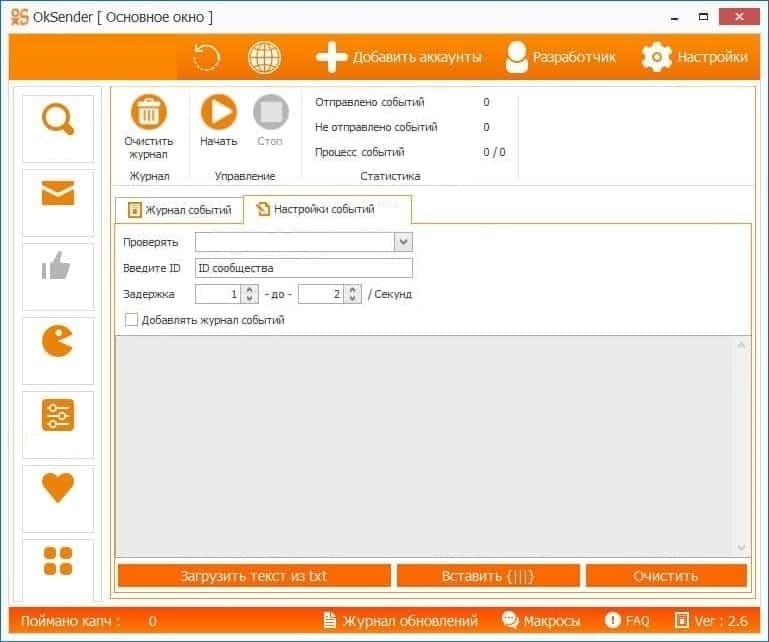Close the OkSender window
The image size is (769, 642).
pos(739,17)
